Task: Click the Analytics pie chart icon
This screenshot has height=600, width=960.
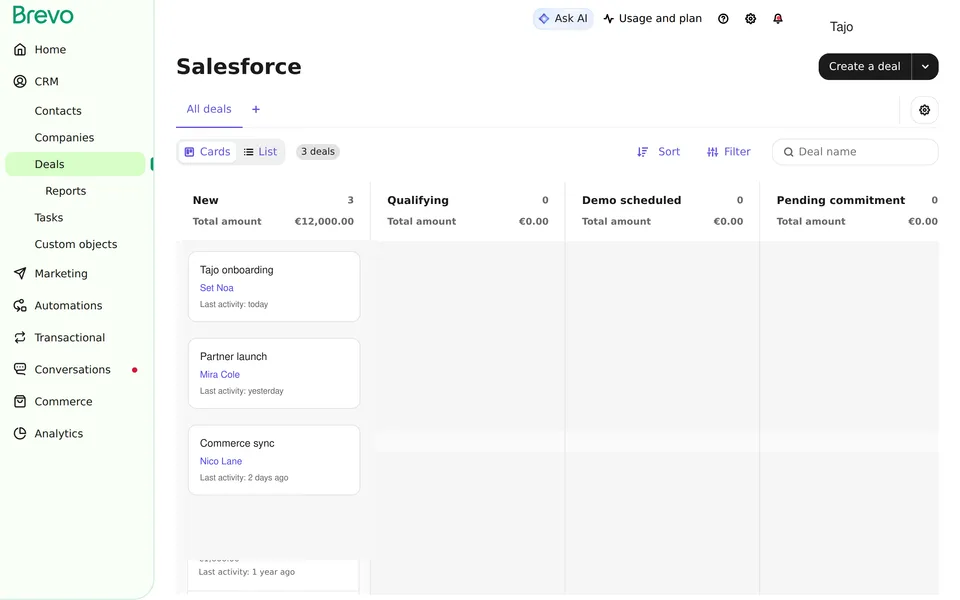Action: (x=20, y=433)
